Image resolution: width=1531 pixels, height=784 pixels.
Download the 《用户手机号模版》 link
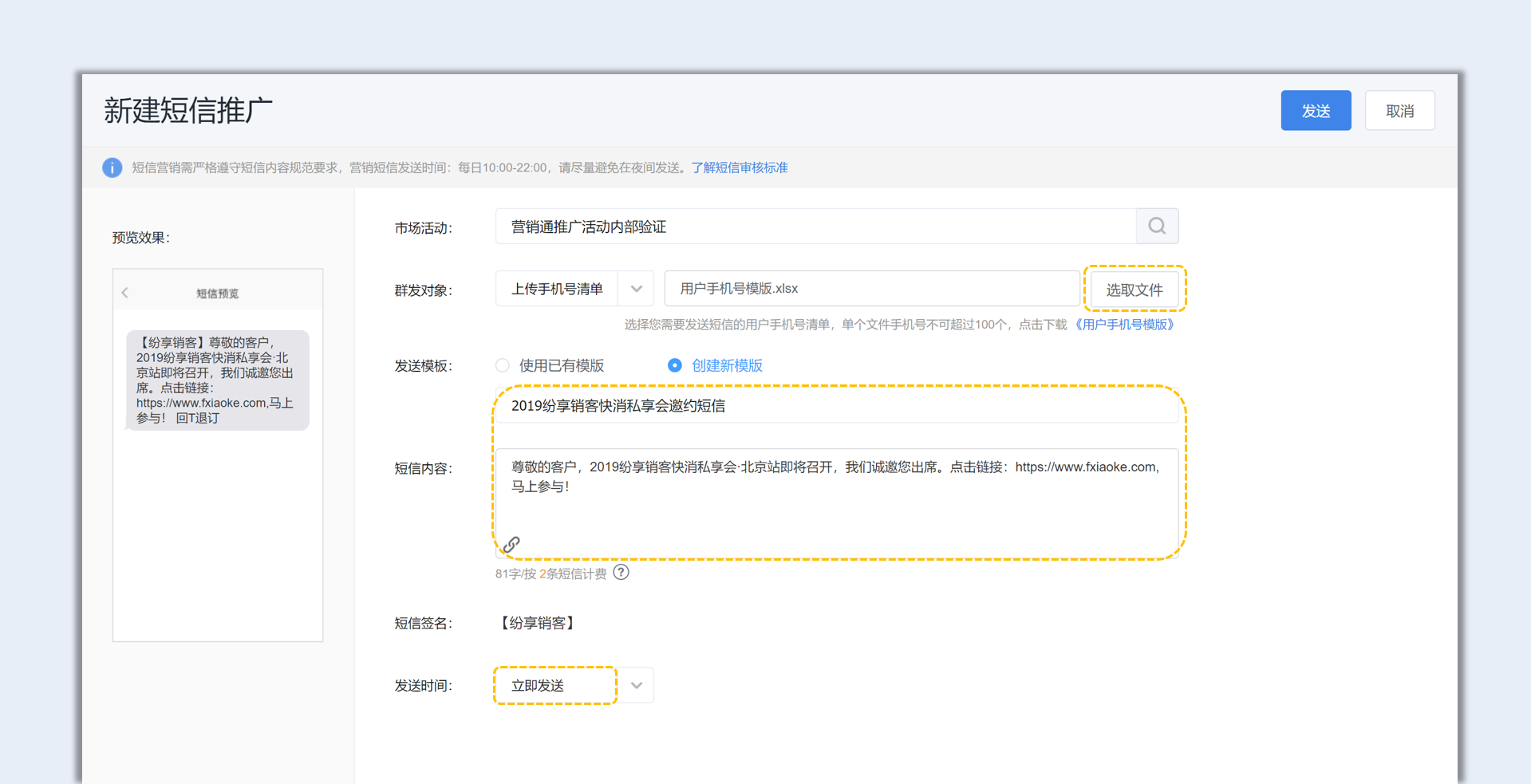(1124, 325)
